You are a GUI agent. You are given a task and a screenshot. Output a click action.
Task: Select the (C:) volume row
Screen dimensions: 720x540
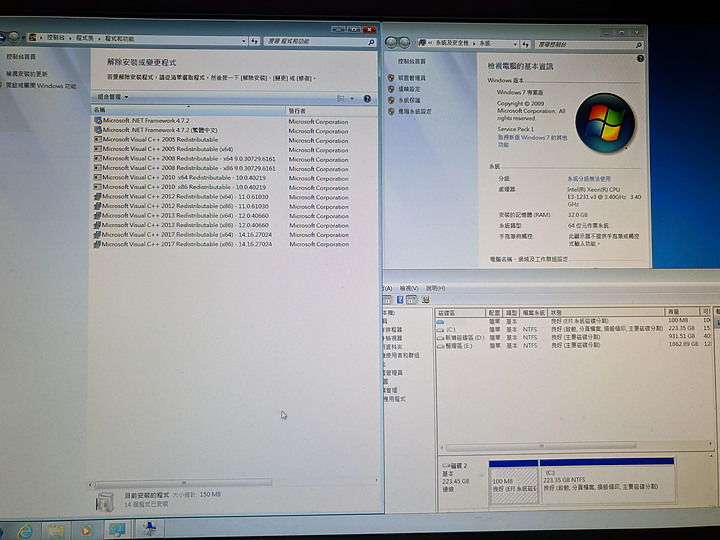[x=574, y=329]
